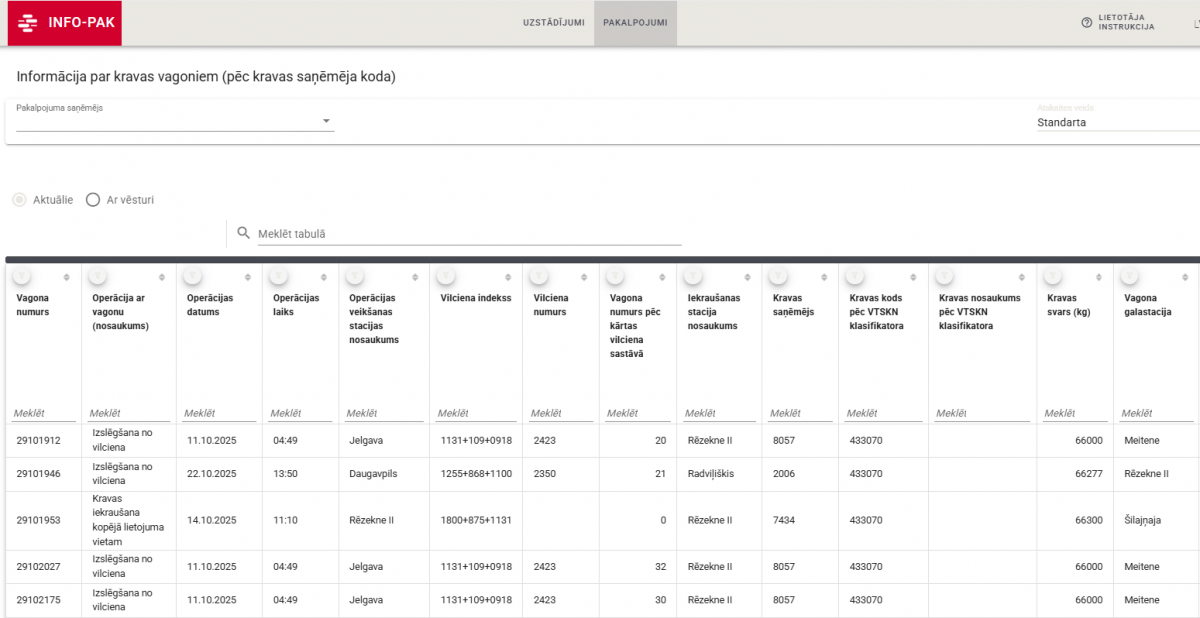The image size is (1200, 618).
Task: Click filter icon in Vagona numurs column
Action: [23, 276]
